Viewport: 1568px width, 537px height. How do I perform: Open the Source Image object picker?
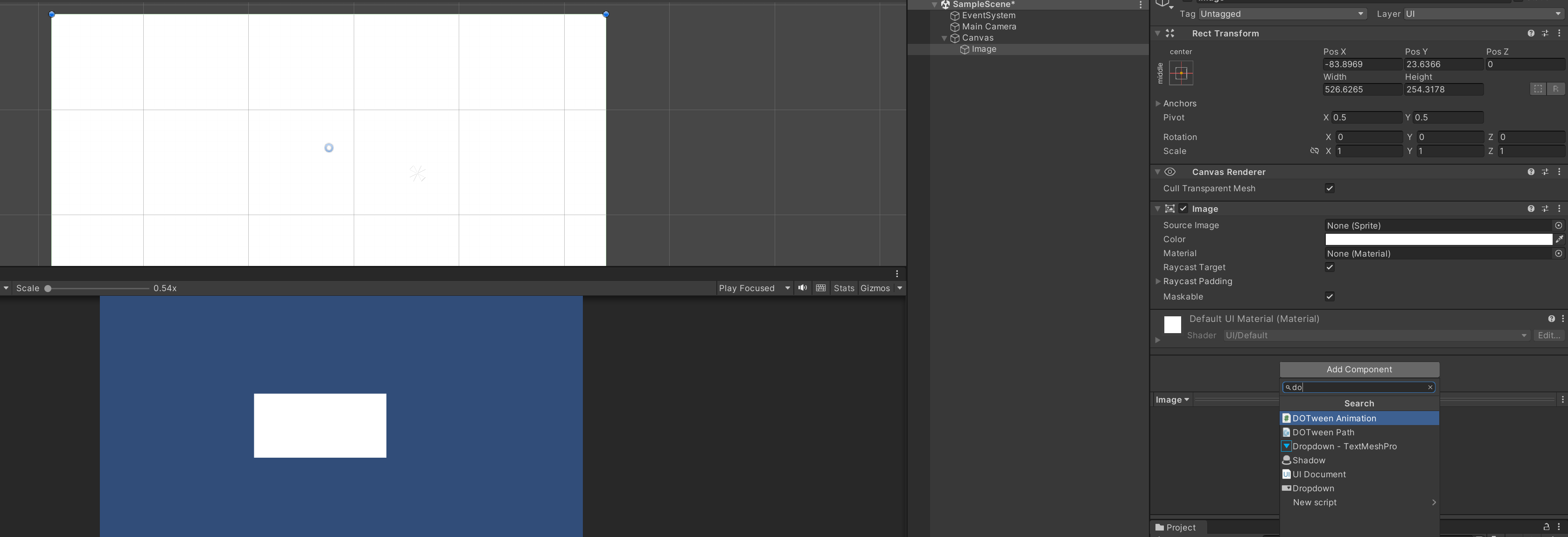point(1558,225)
